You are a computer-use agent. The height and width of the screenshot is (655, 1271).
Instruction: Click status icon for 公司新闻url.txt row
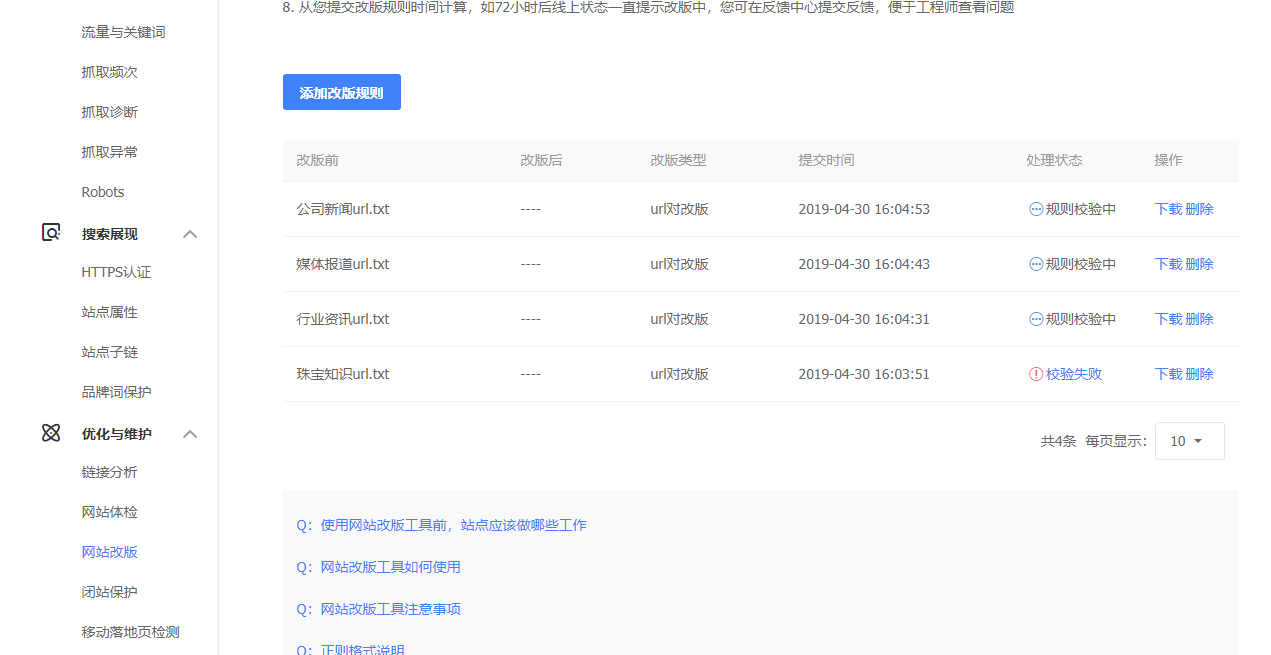(x=1036, y=209)
